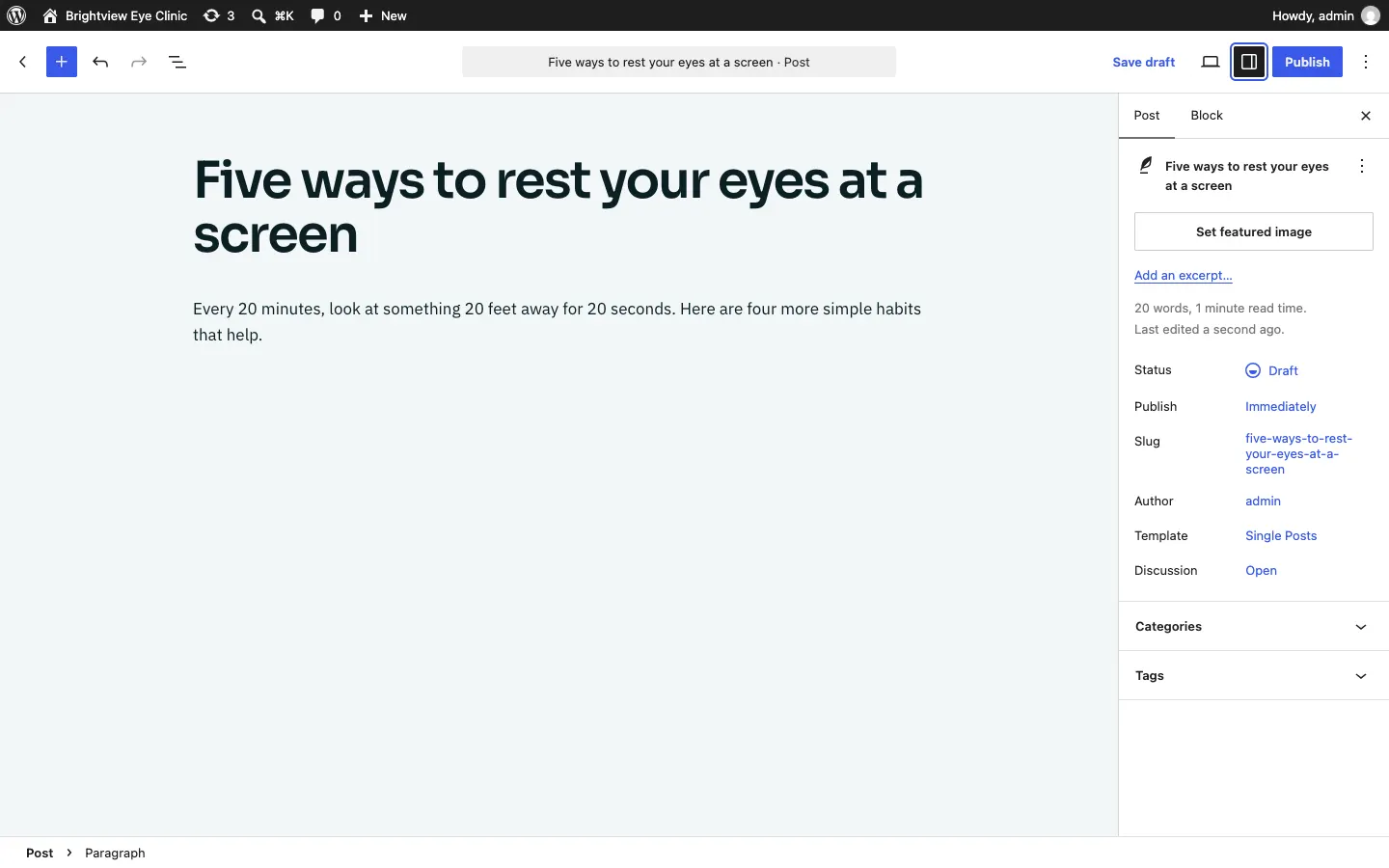Viewport: 1389px width, 868px height.
Task: Redo the last undone change
Action: pyautogui.click(x=139, y=62)
